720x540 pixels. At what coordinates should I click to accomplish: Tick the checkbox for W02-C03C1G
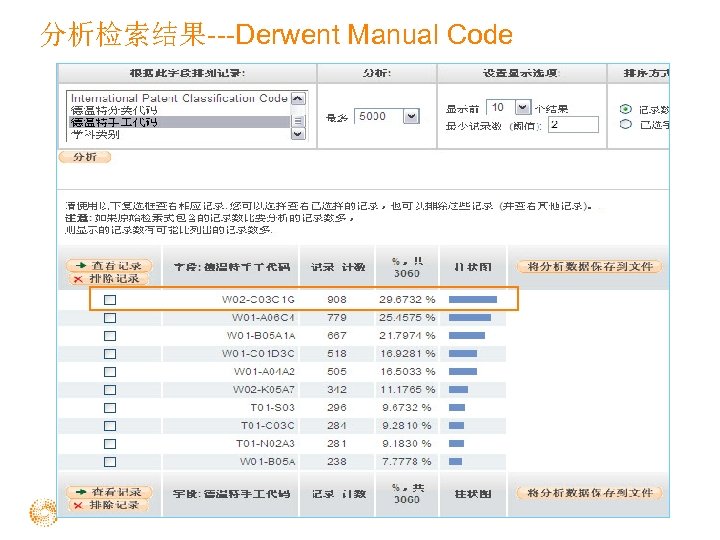tap(110, 300)
